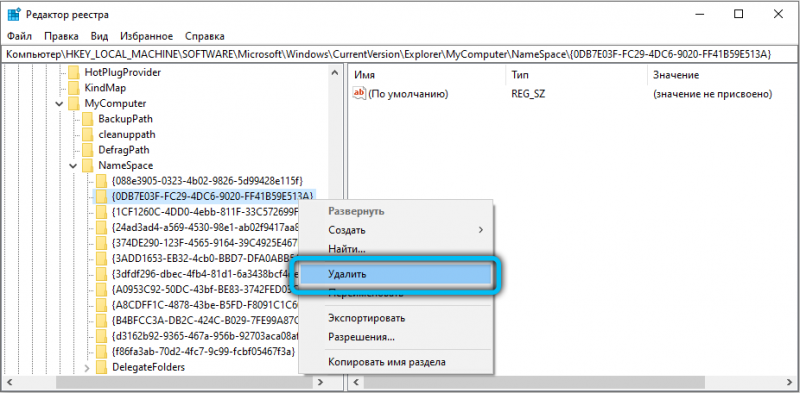Select the NameSpace folder icon

(x=88, y=165)
